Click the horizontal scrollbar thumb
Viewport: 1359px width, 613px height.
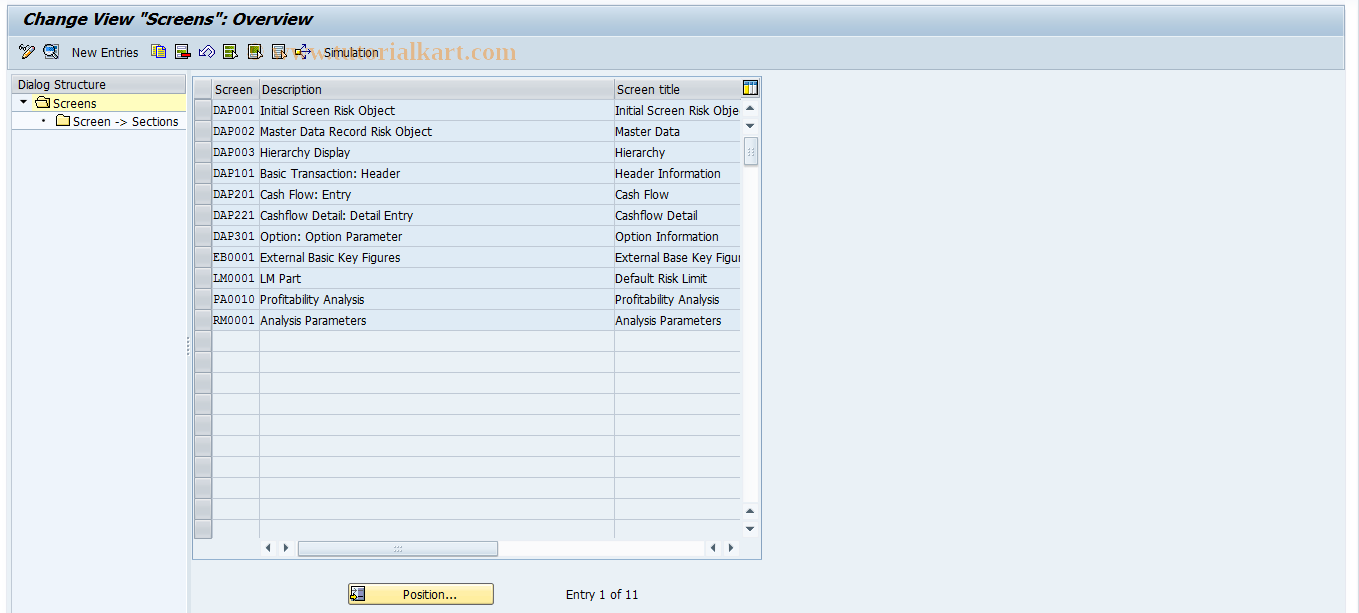click(397, 548)
